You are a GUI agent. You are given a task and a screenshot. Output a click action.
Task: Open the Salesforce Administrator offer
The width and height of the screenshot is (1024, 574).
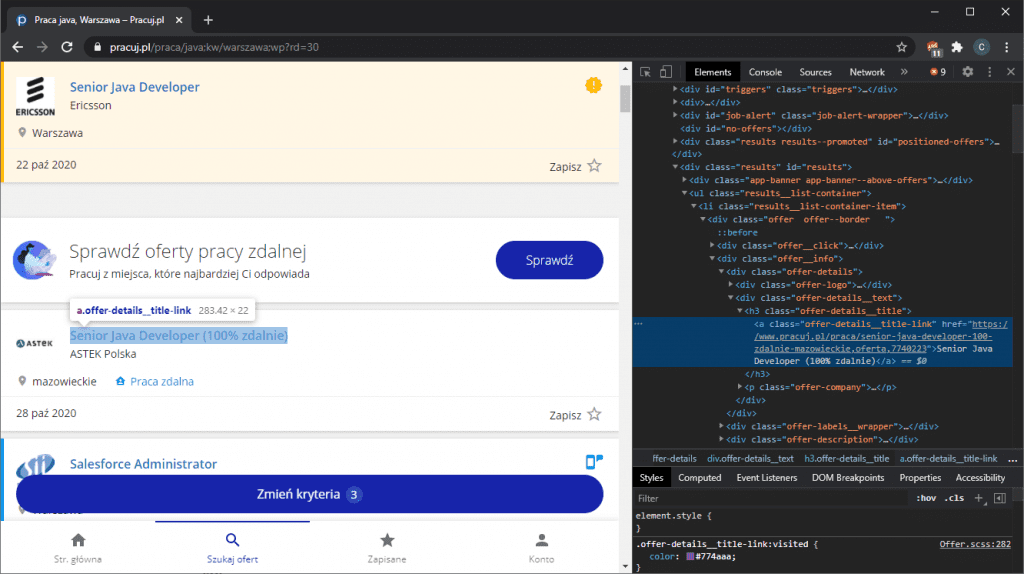(x=143, y=464)
